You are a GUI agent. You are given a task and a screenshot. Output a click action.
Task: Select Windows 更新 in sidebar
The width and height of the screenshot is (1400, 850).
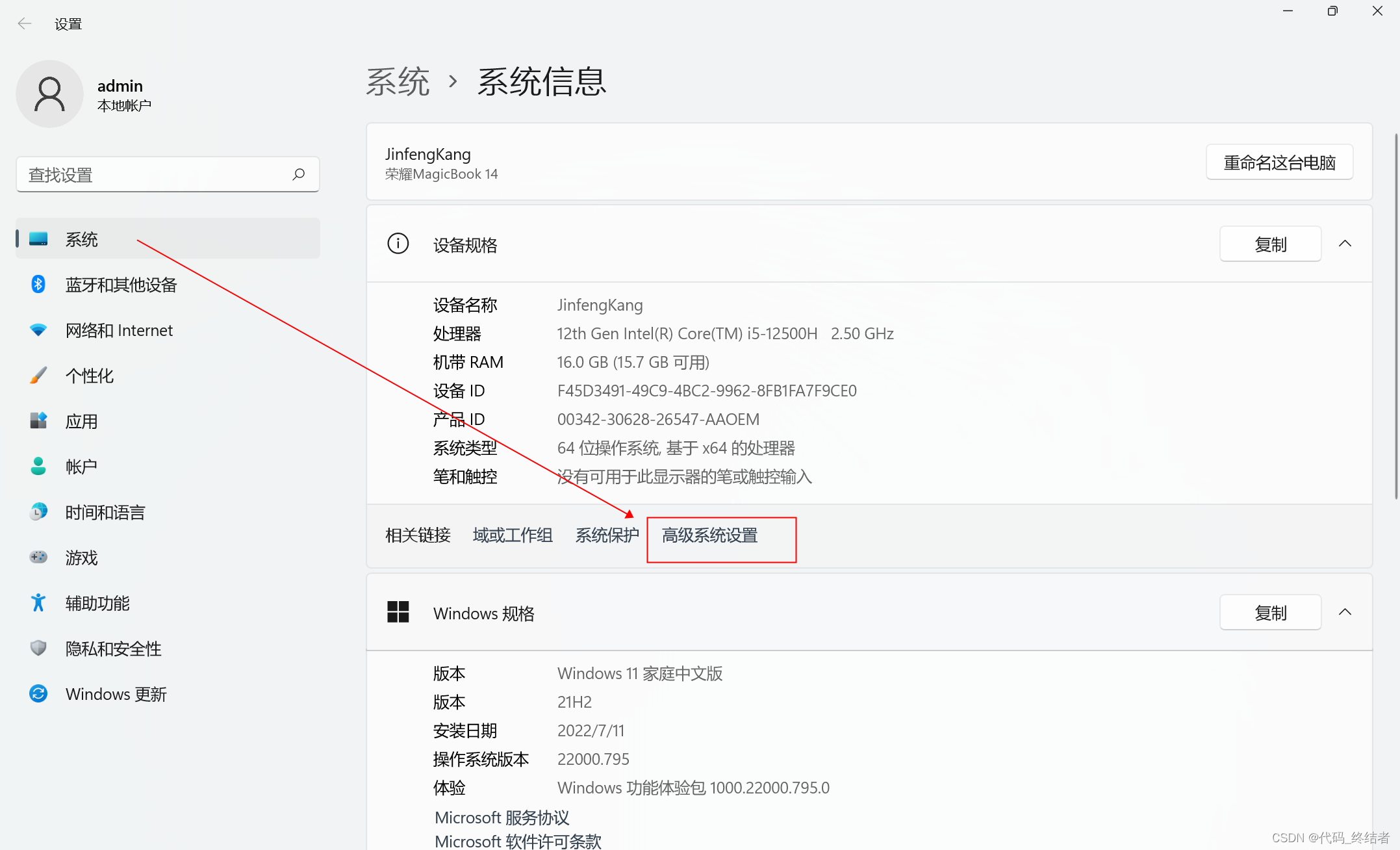168,694
